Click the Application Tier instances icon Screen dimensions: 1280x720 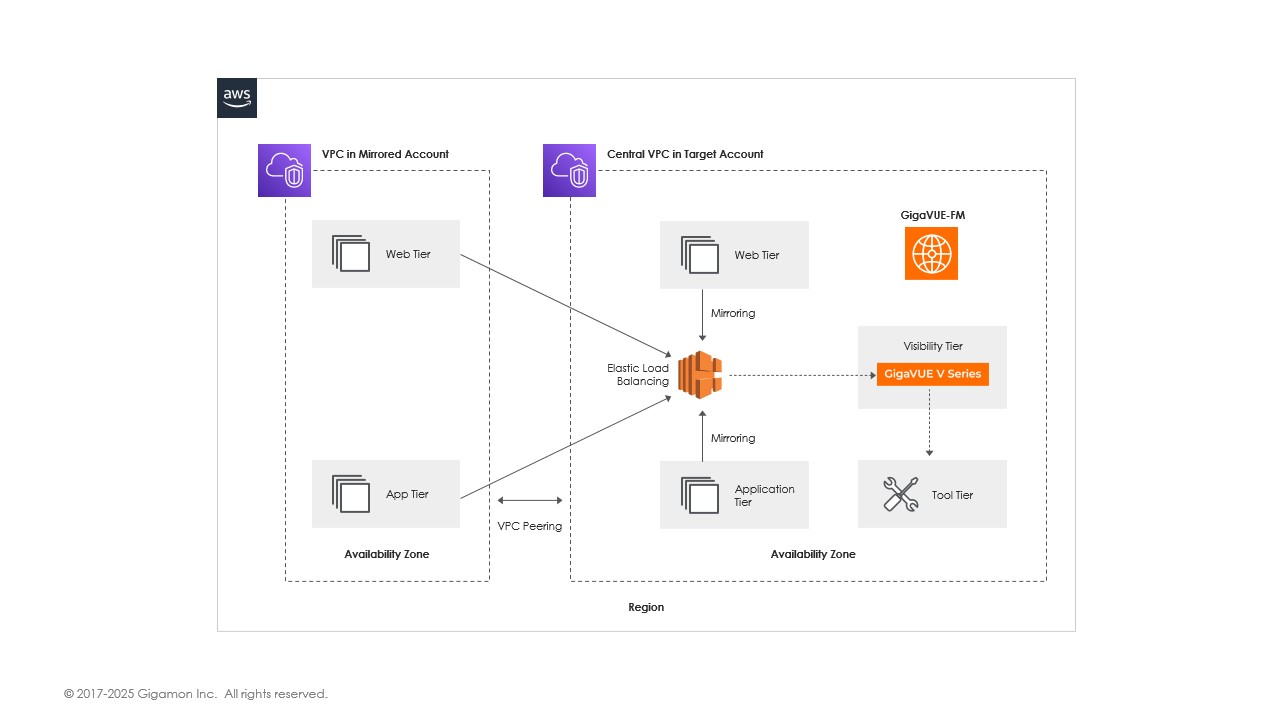tap(699, 495)
